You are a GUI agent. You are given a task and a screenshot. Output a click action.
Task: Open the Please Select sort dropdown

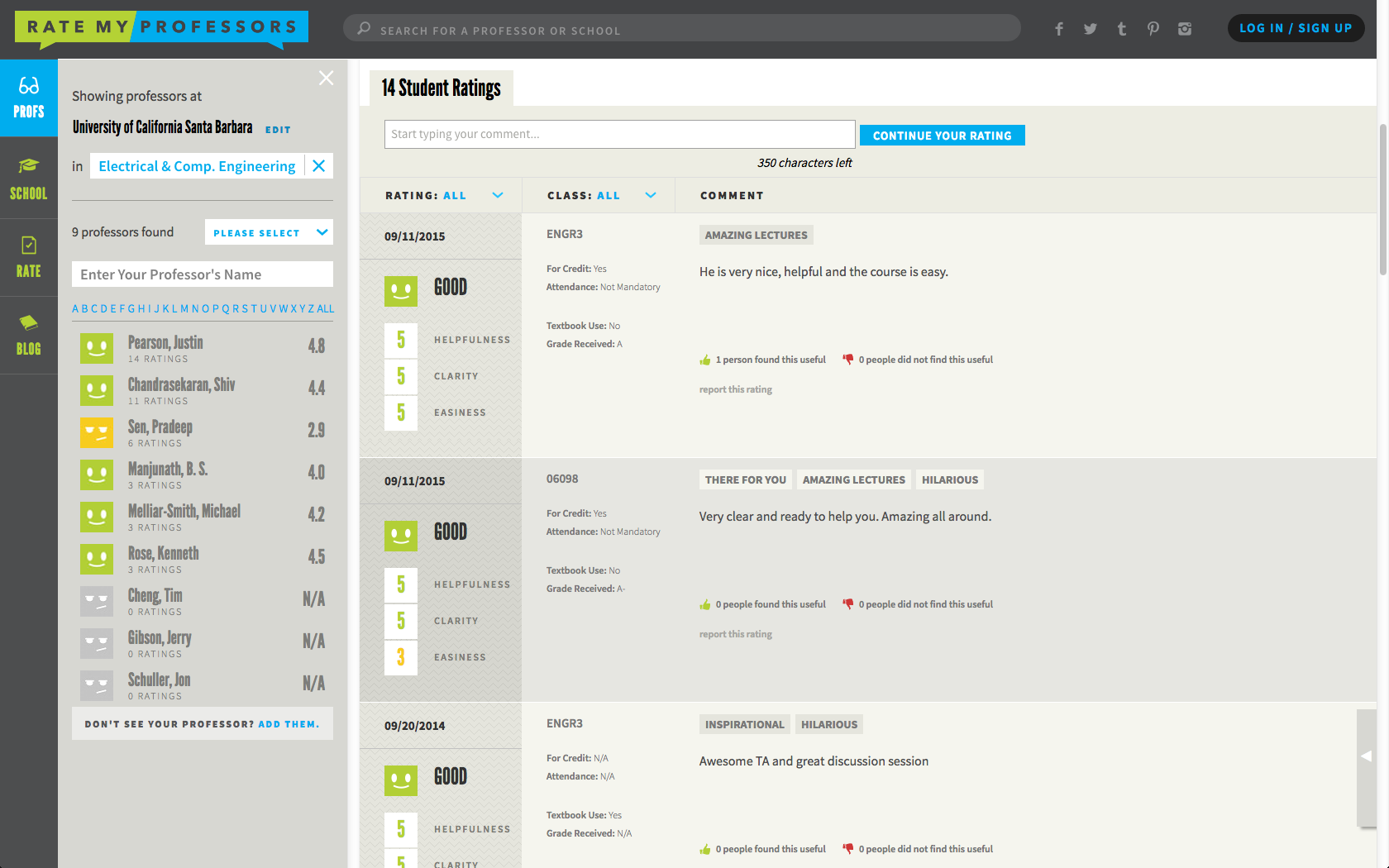click(x=269, y=232)
